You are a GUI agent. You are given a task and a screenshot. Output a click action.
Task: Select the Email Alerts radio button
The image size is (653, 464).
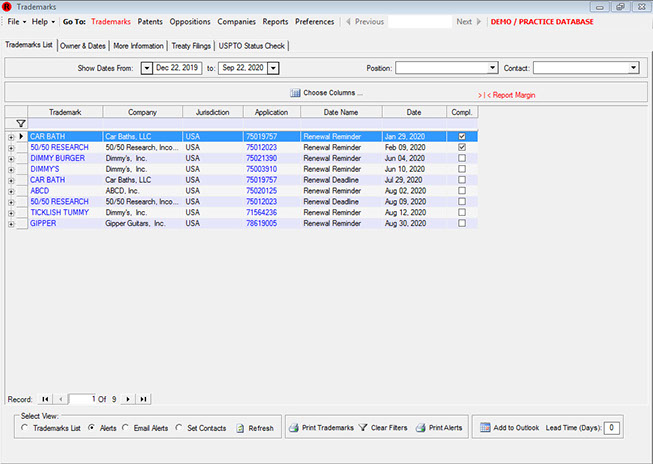[x=125, y=428]
